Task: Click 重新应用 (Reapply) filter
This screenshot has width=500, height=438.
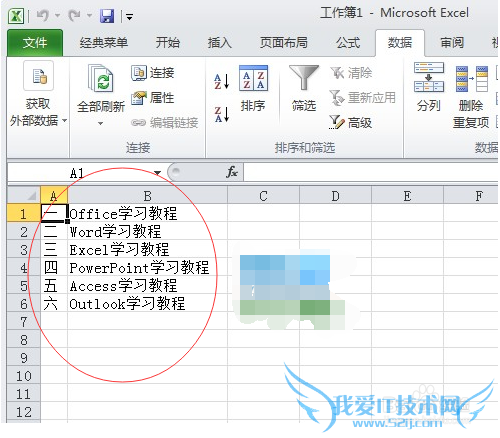Action: (x=363, y=98)
